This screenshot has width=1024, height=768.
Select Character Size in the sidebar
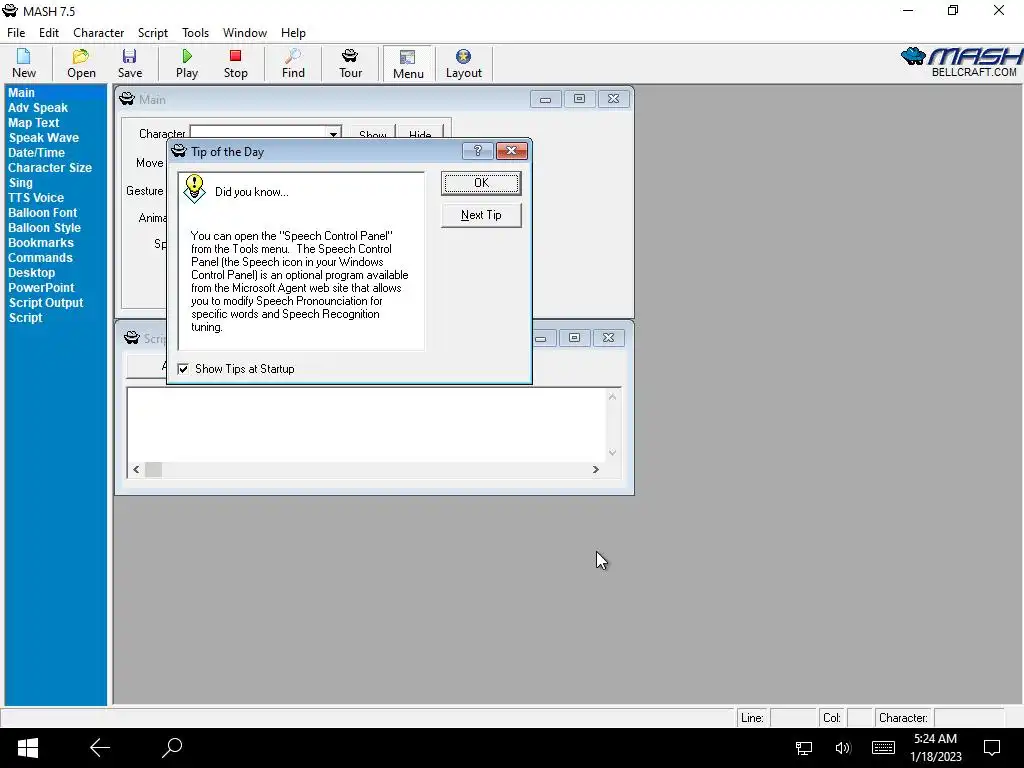50,168
